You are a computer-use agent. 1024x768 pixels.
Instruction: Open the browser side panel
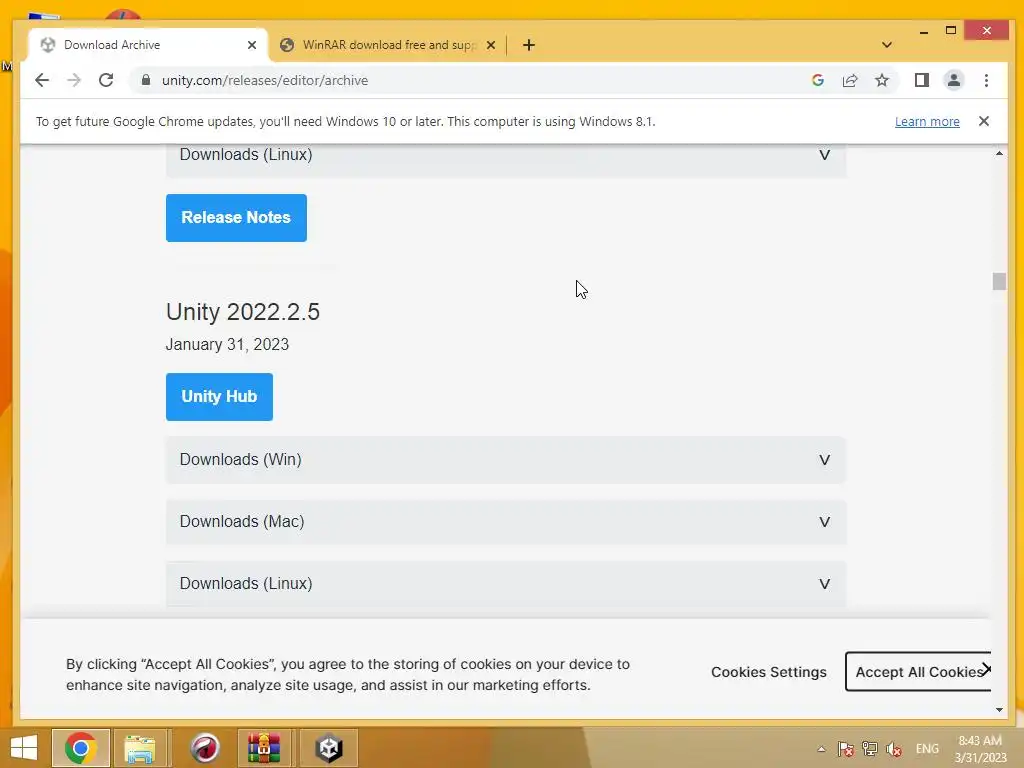click(921, 80)
